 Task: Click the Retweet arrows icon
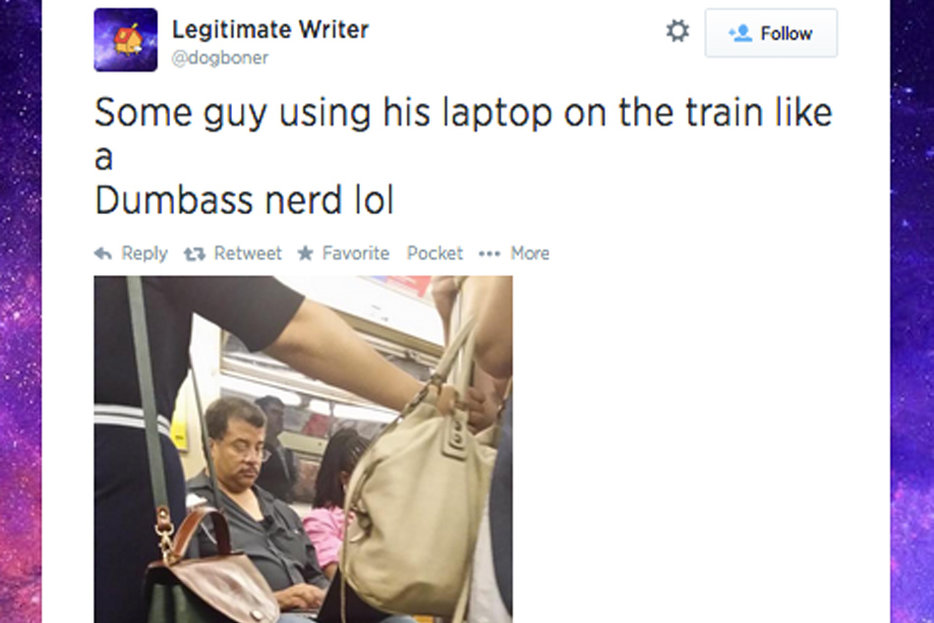click(194, 254)
